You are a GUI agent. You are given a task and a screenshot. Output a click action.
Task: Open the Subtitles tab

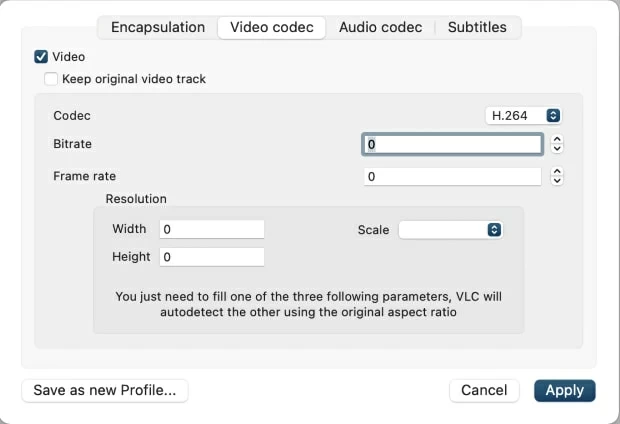(477, 27)
